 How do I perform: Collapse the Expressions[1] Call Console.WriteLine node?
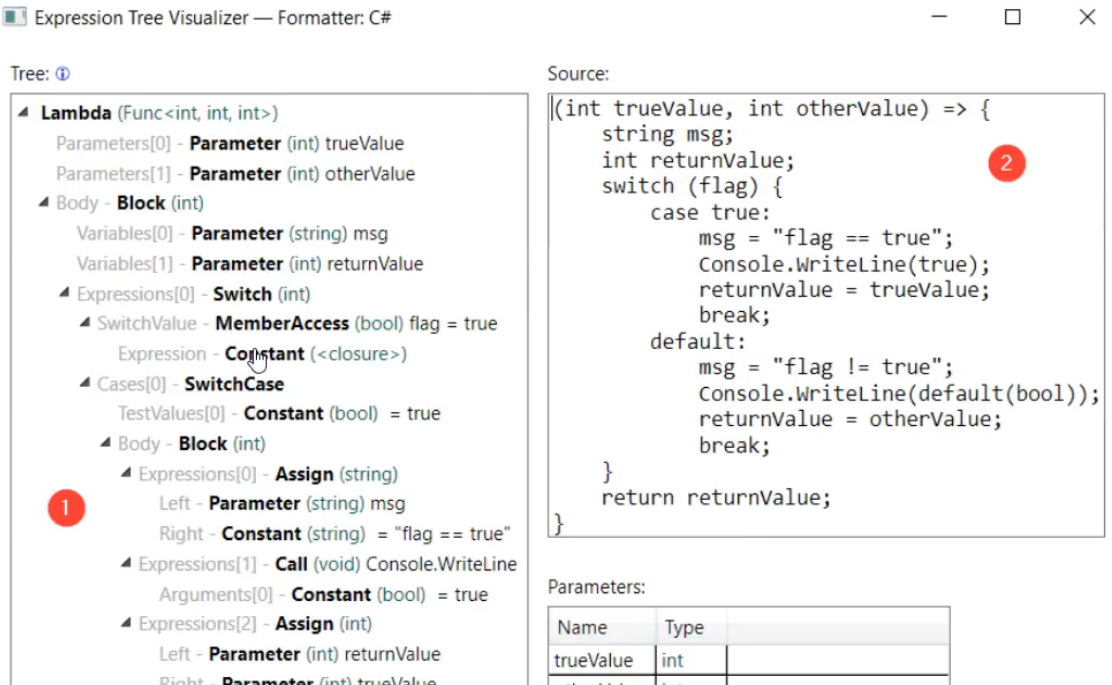[126, 564]
